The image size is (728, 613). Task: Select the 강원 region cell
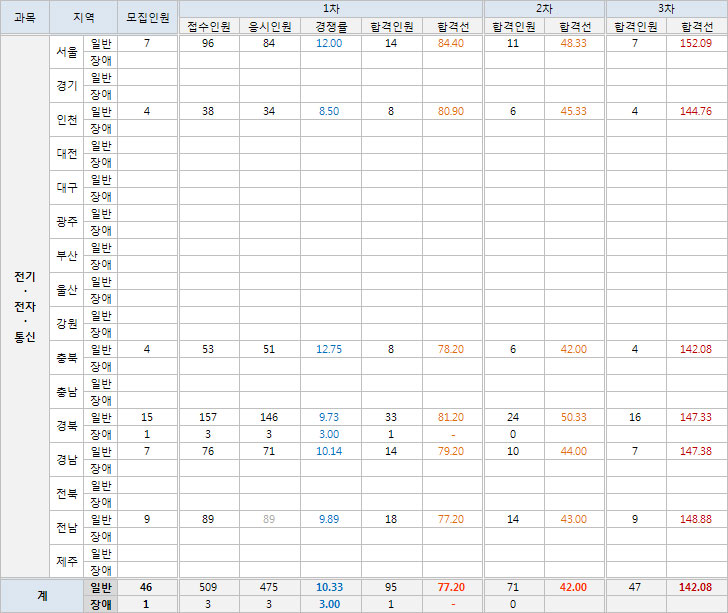(67, 323)
